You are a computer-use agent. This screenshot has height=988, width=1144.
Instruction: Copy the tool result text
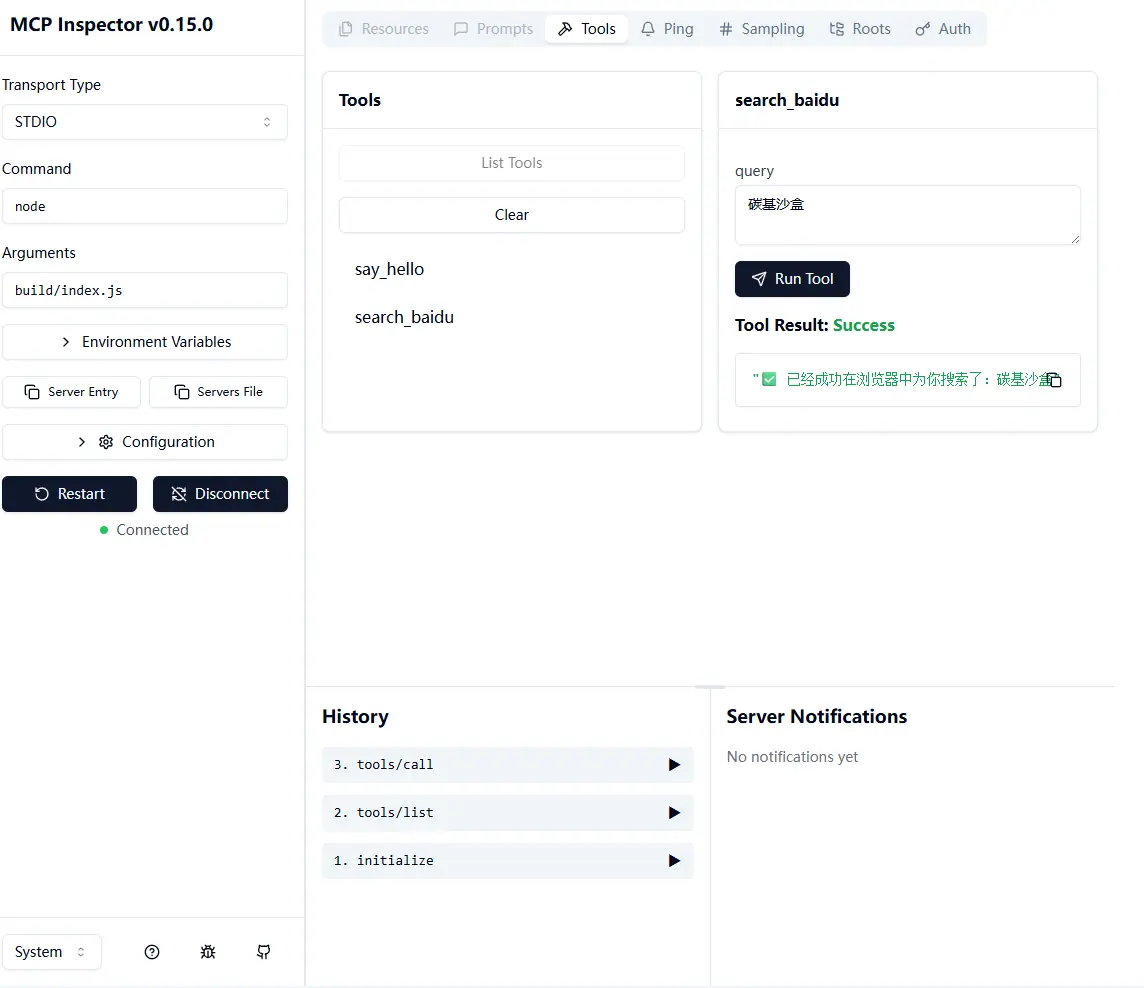pos(1053,380)
